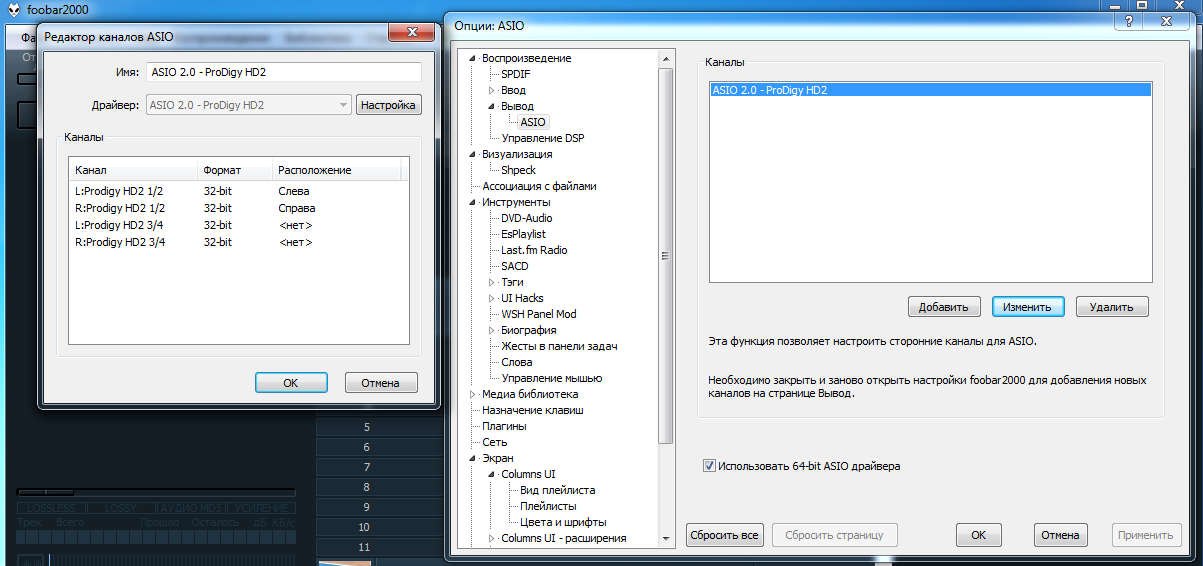Screen dimensions: 1203x566
Task: Select SACD tree item
Action: (x=515, y=266)
